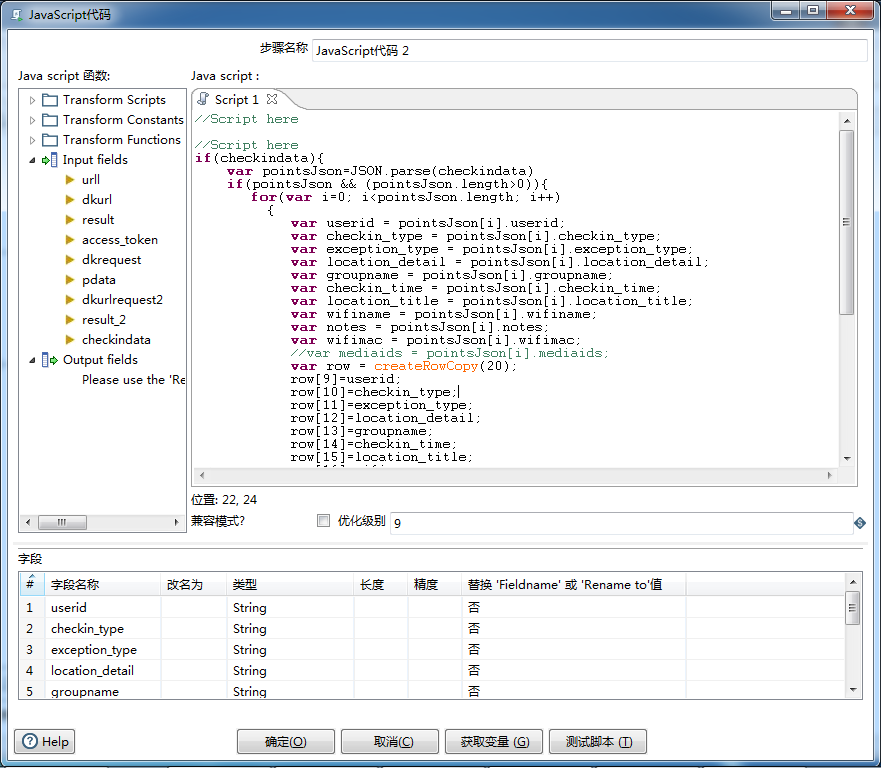Viewport: 881px width, 768px height.
Task: Sort by the 字段名称 column header
Action: 103,585
